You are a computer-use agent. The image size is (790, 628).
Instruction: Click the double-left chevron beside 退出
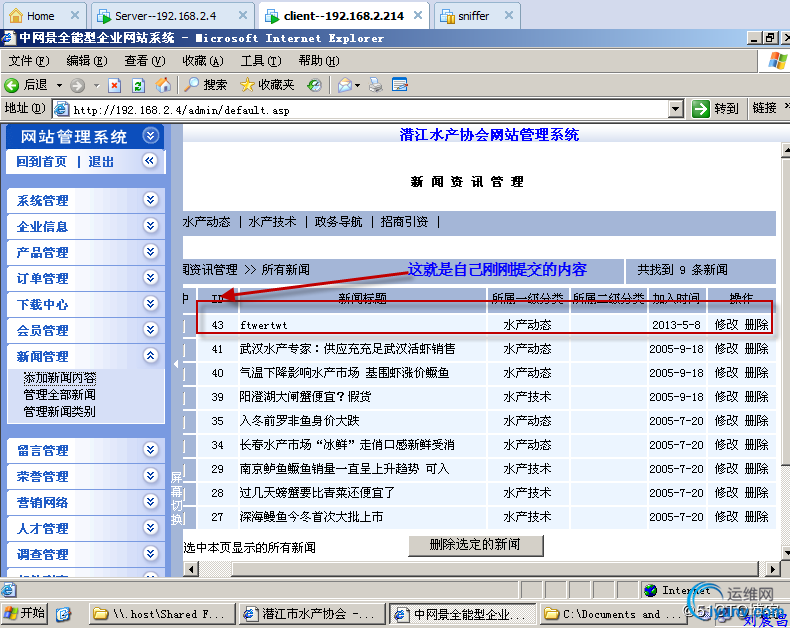coord(150,161)
